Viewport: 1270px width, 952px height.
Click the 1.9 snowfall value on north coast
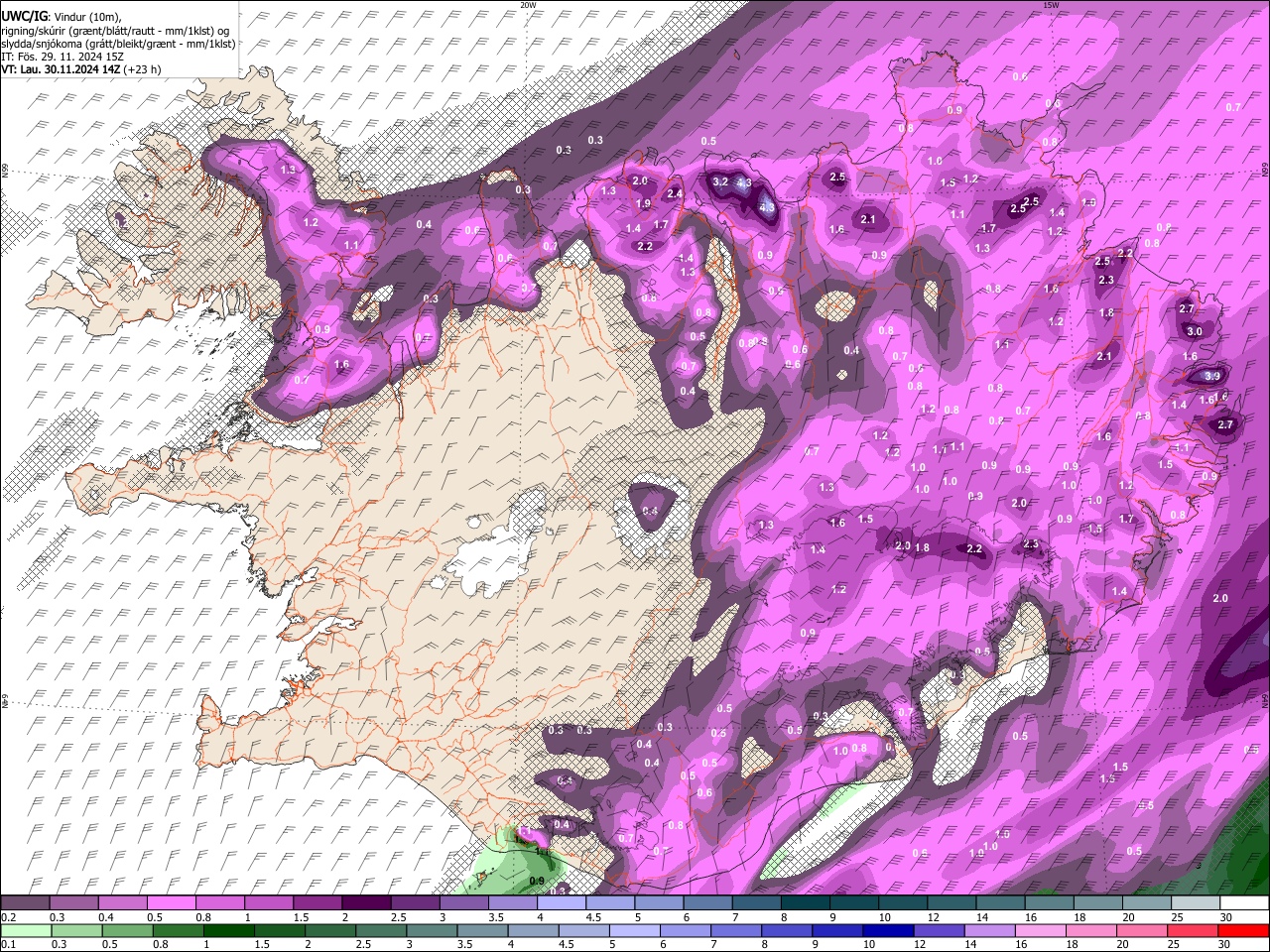[643, 203]
